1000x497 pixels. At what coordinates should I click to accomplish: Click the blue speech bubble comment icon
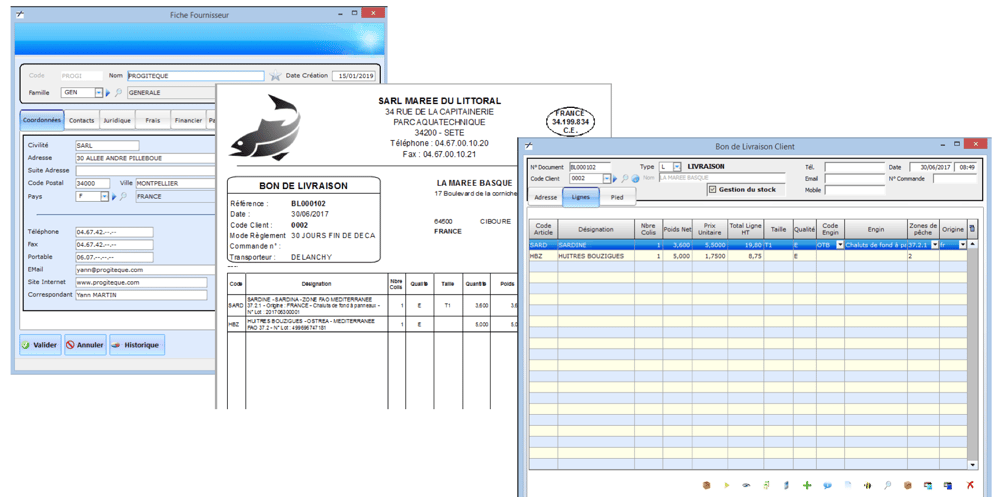[x=827, y=485]
